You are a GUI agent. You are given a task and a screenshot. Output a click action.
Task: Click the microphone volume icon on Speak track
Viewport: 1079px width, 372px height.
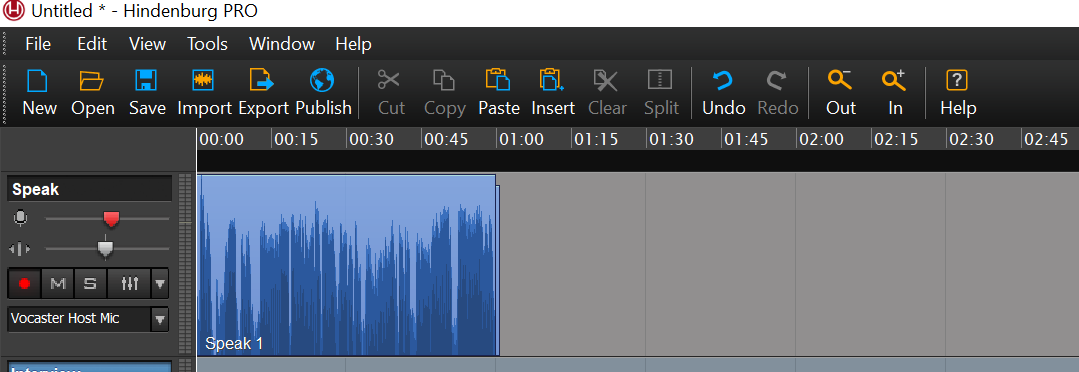tap(21, 219)
